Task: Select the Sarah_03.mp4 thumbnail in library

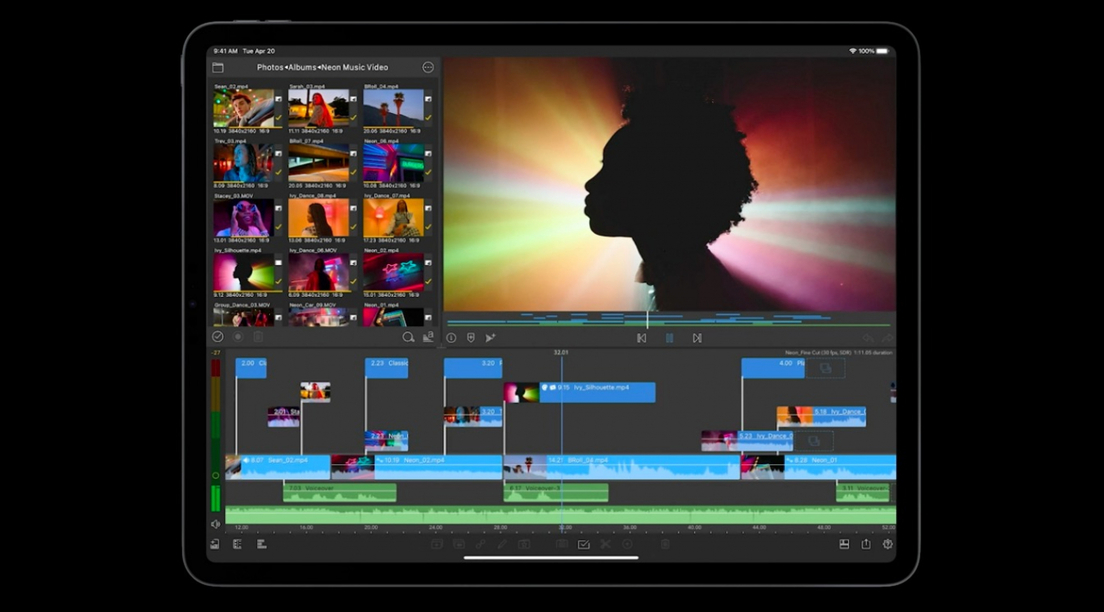Action: [x=319, y=108]
